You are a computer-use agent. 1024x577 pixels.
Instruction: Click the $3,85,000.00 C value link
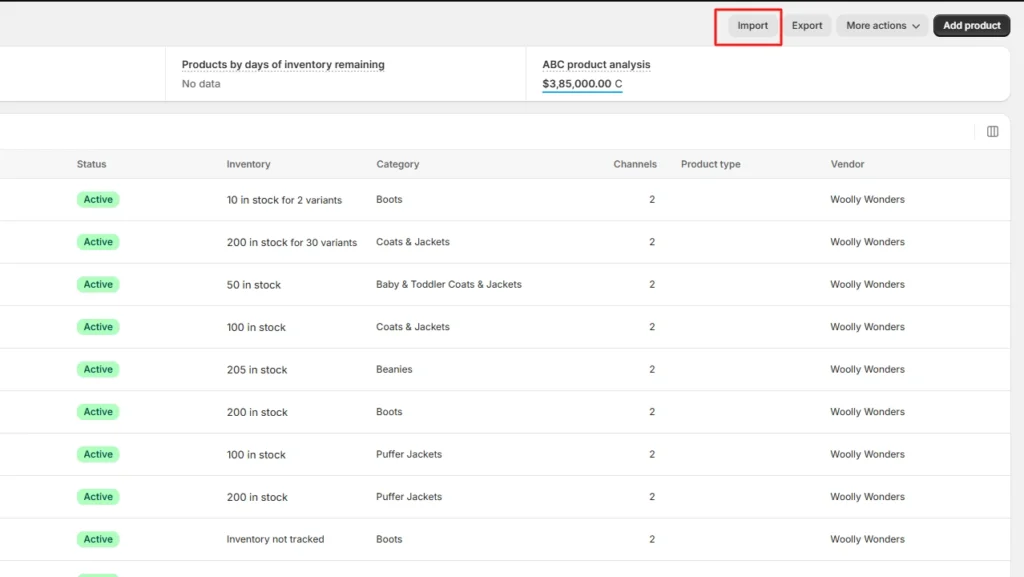pyautogui.click(x=582, y=84)
